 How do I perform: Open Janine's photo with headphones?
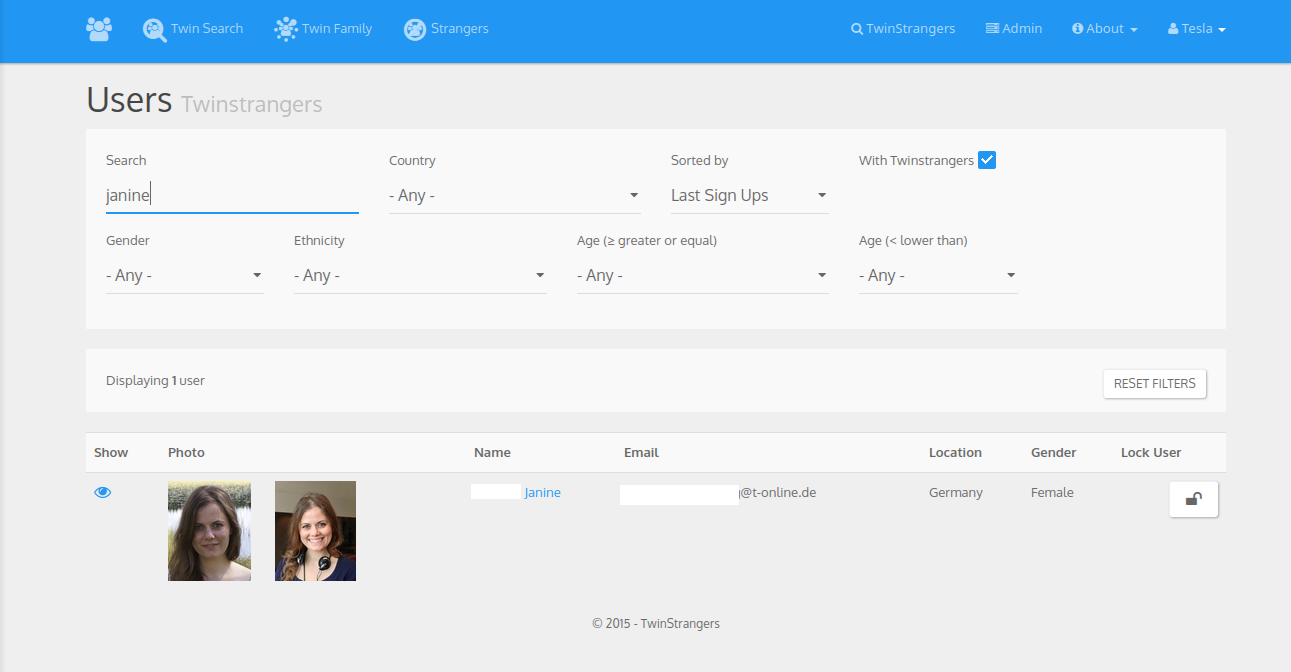[315, 531]
